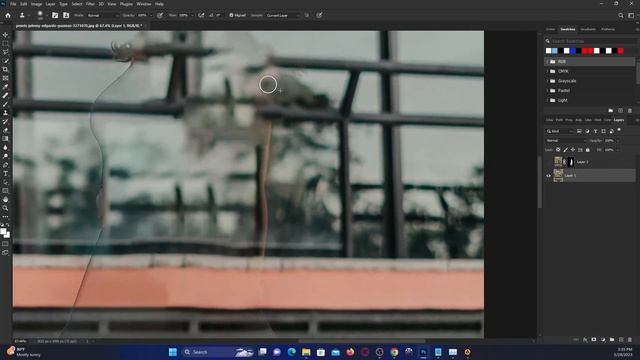Click the foreground color swatch
This screenshot has width=640, height=360.
(x=3, y=231)
